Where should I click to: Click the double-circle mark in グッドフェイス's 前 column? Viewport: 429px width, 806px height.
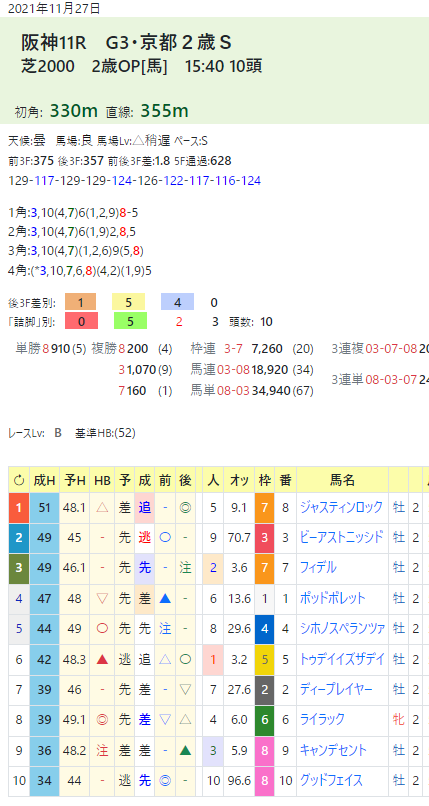[165, 780]
